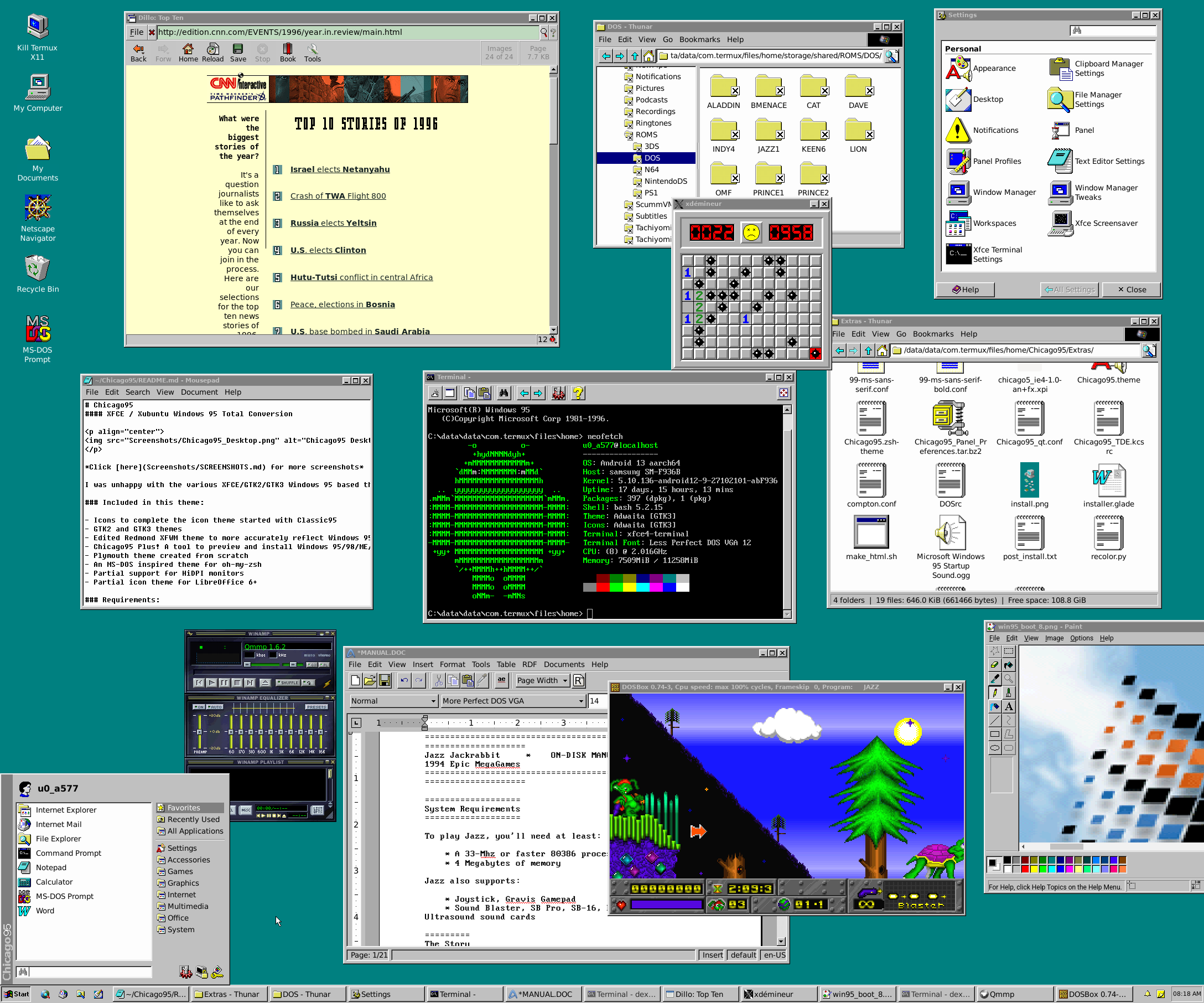The width and height of the screenshot is (1204, 1003).
Task: Click the Book bookmarks button in Dillo
Action: [x=288, y=53]
